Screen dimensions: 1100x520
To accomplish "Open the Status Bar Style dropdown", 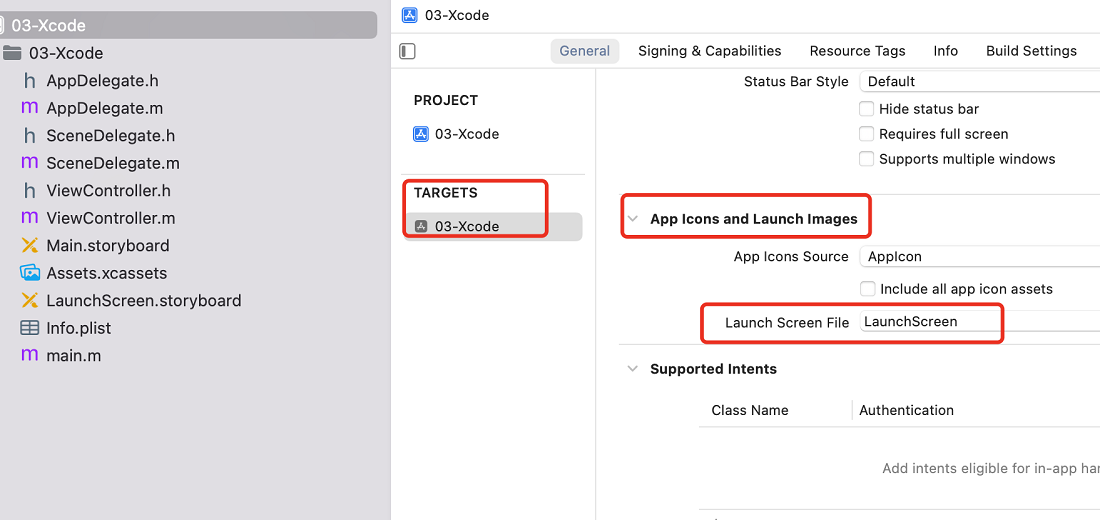I will [x=979, y=81].
